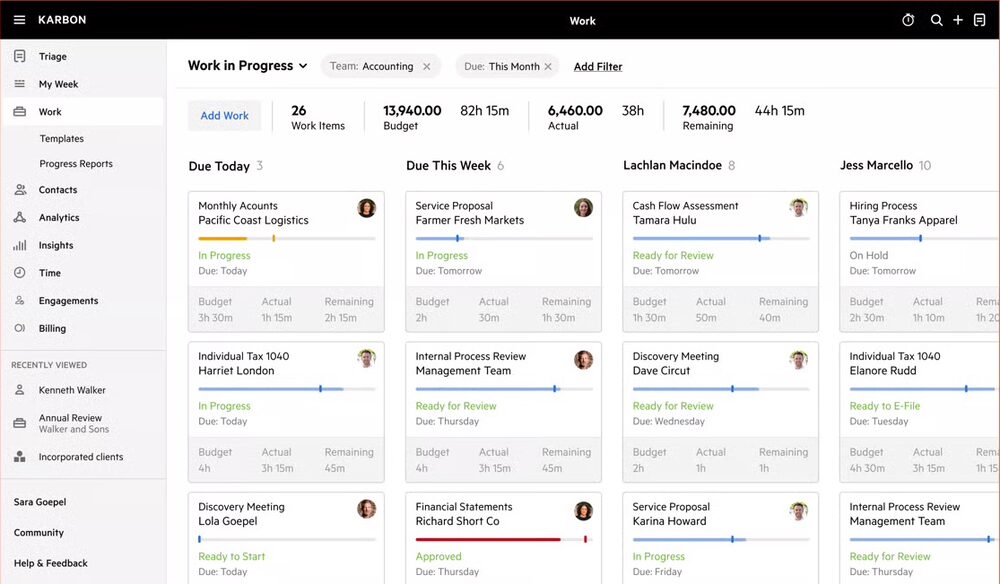Click the Engagements sidebar icon
This screenshot has height=584, width=1000.
[20, 300]
